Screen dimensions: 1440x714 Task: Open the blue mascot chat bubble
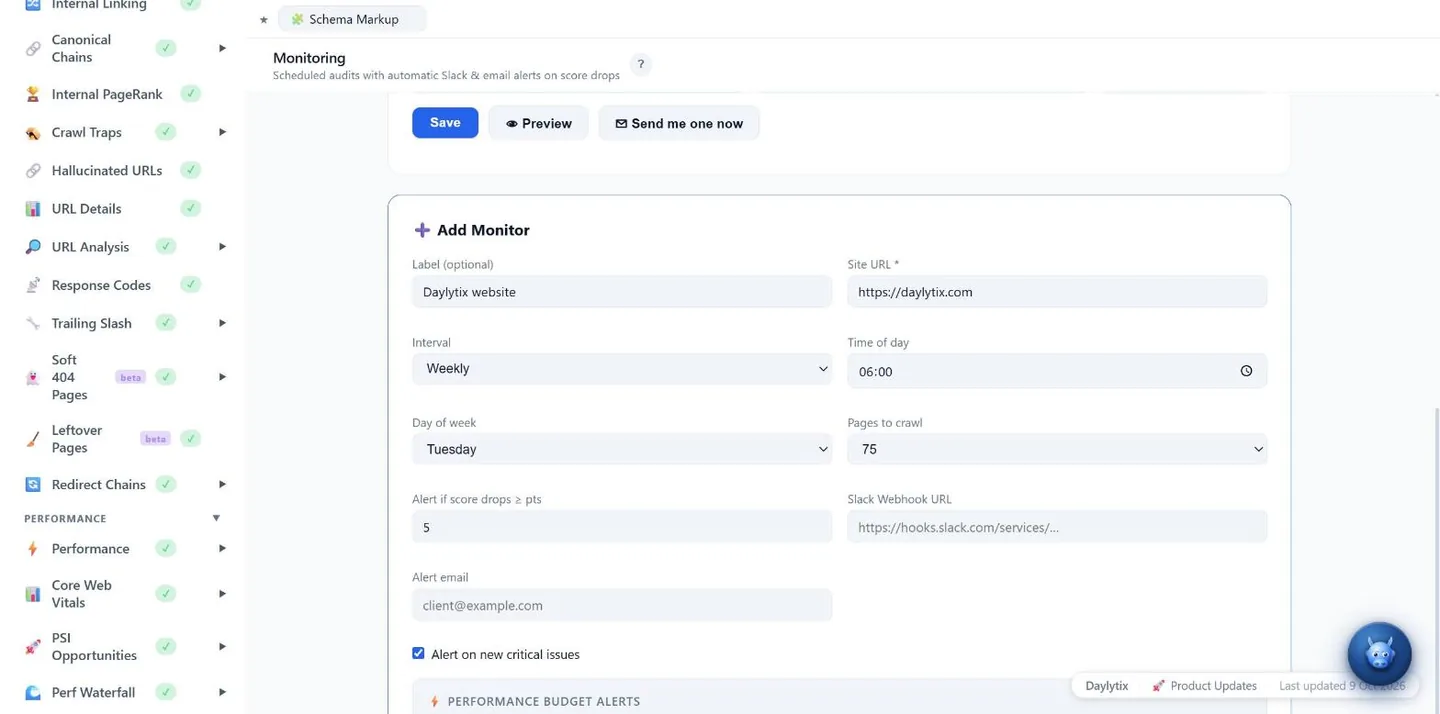point(1379,654)
